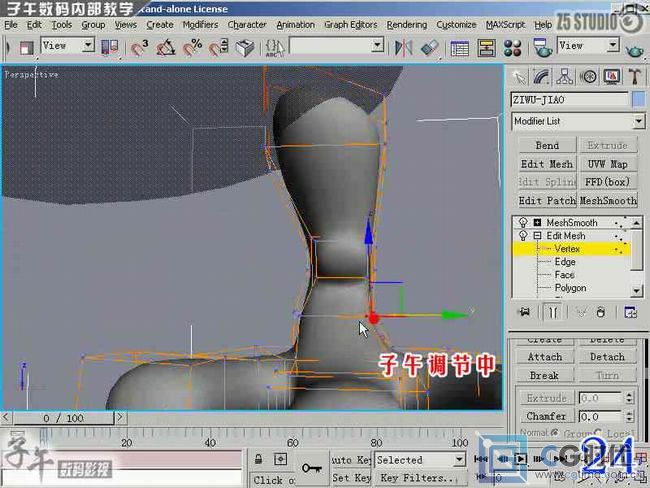Click the Key Filters button

[x=420, y=478]
